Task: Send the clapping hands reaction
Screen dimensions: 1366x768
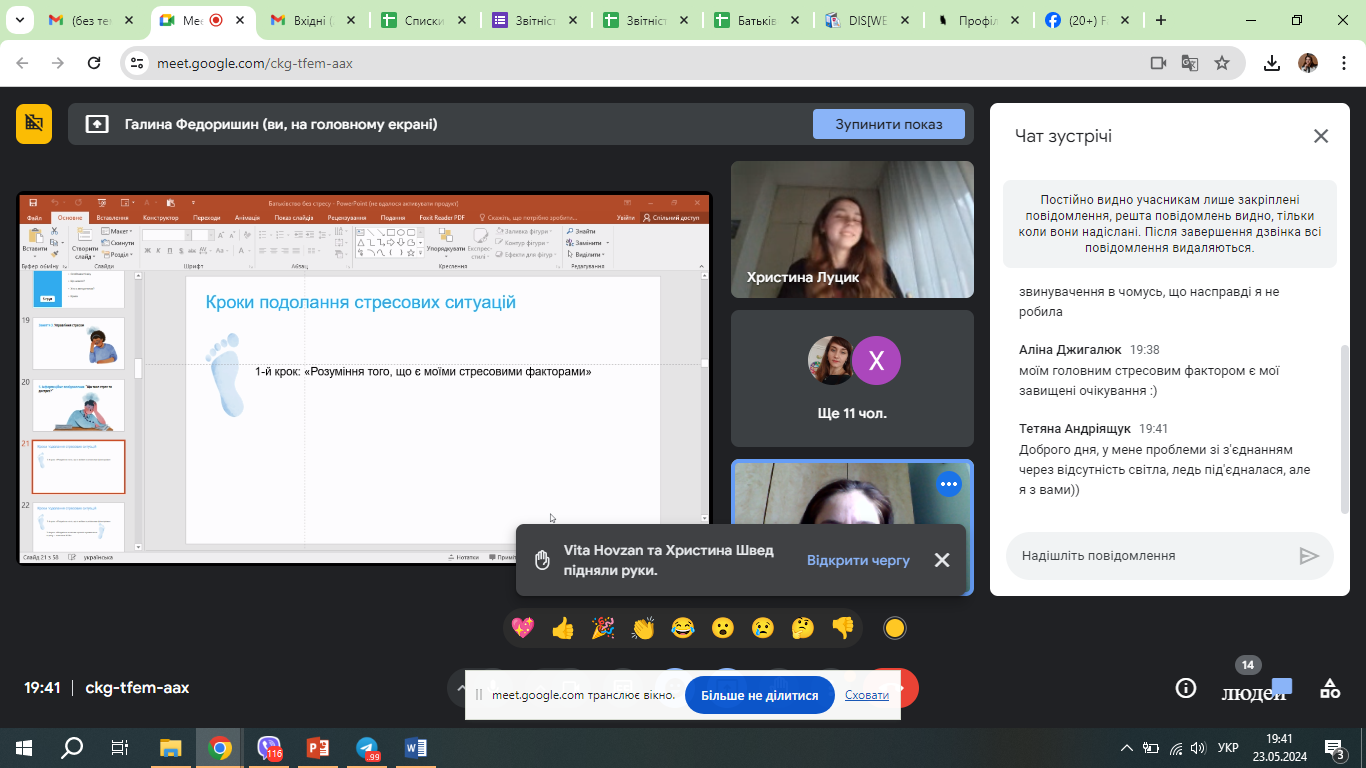Action: click(x=643, y=628)
